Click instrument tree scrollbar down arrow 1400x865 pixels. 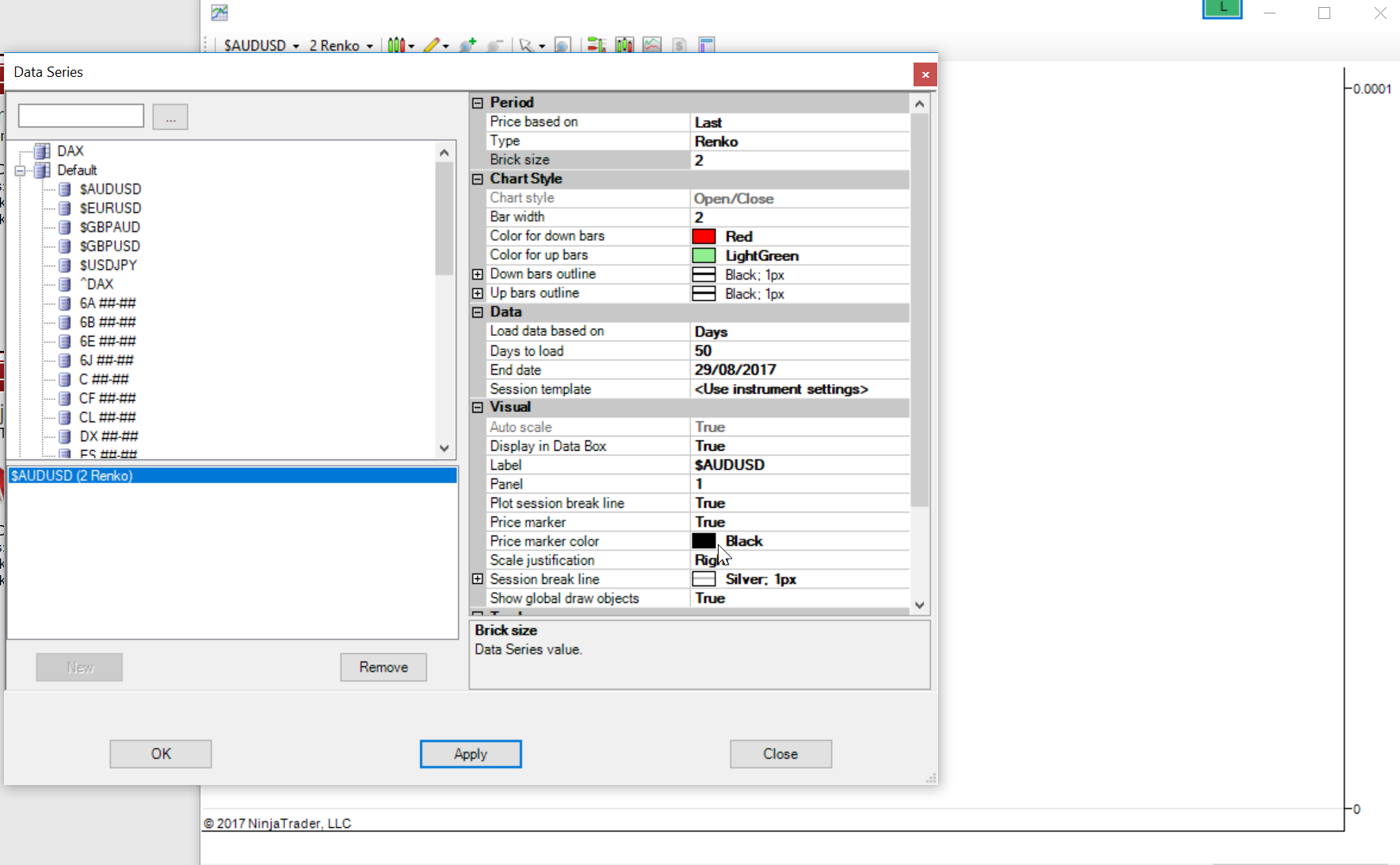point(444,448)
